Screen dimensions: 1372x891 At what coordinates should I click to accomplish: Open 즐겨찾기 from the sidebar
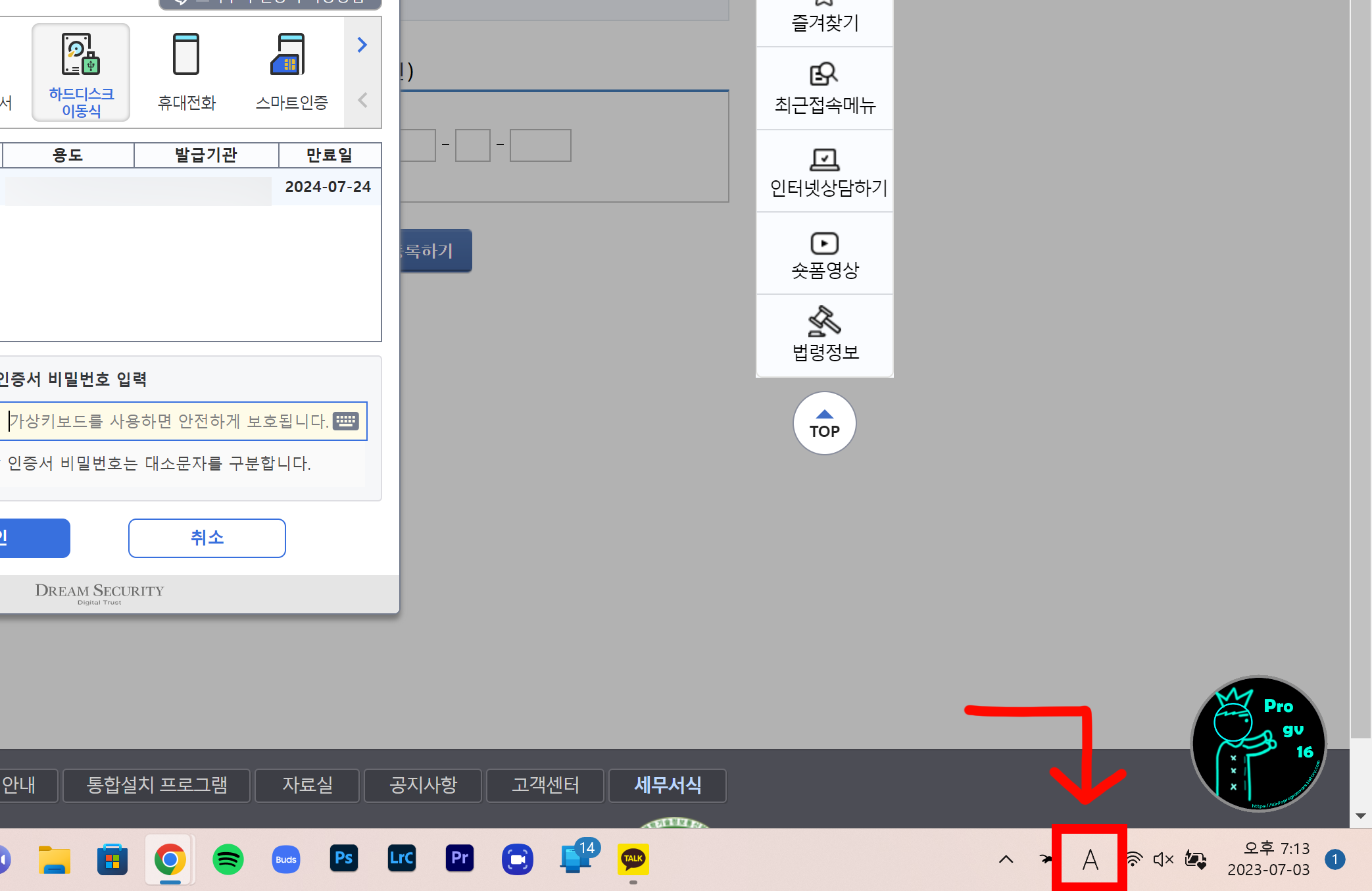pyautogui.click(x=824, y=16)
